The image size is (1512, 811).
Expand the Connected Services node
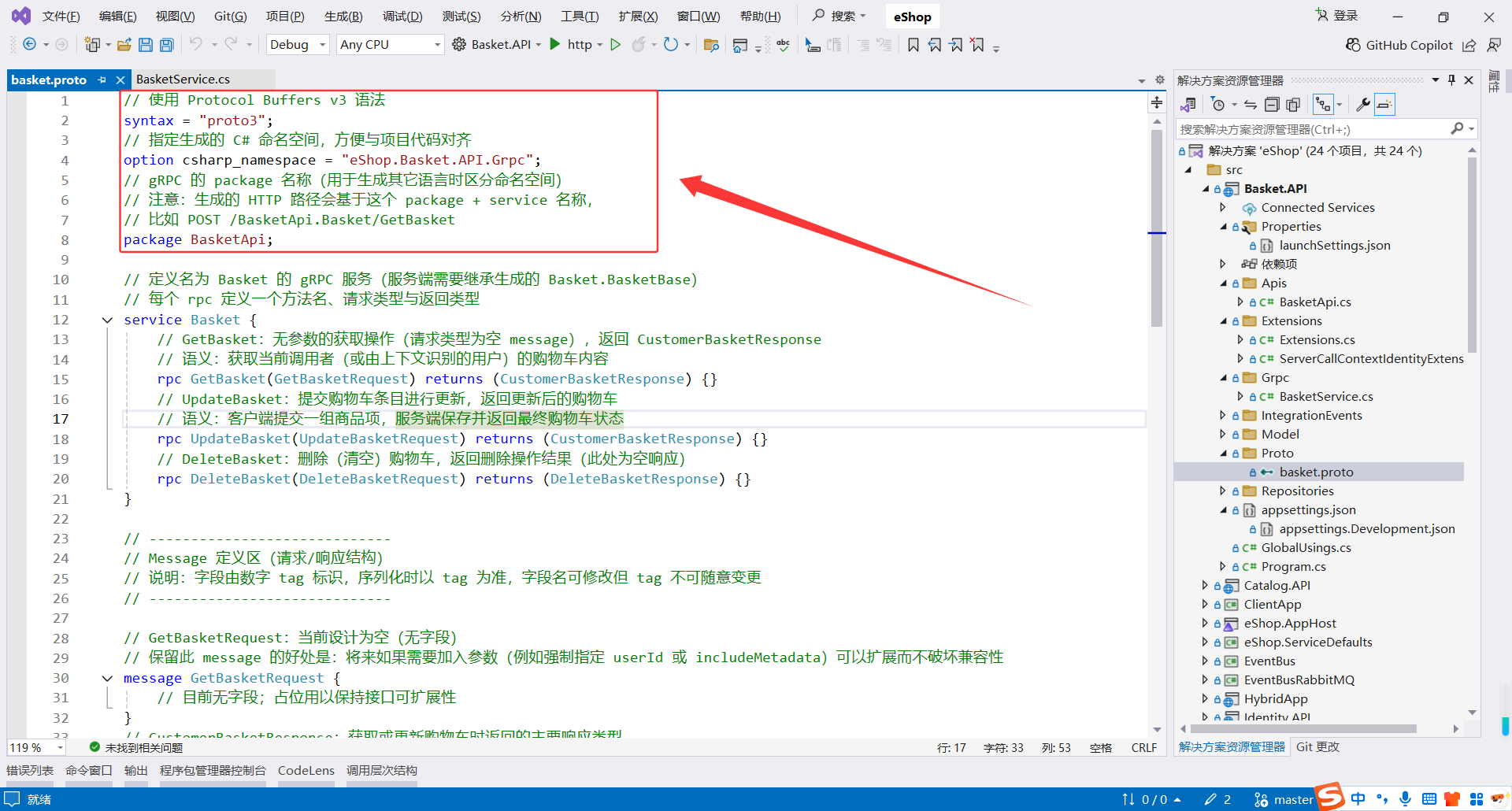click(x=1223, y=207)
